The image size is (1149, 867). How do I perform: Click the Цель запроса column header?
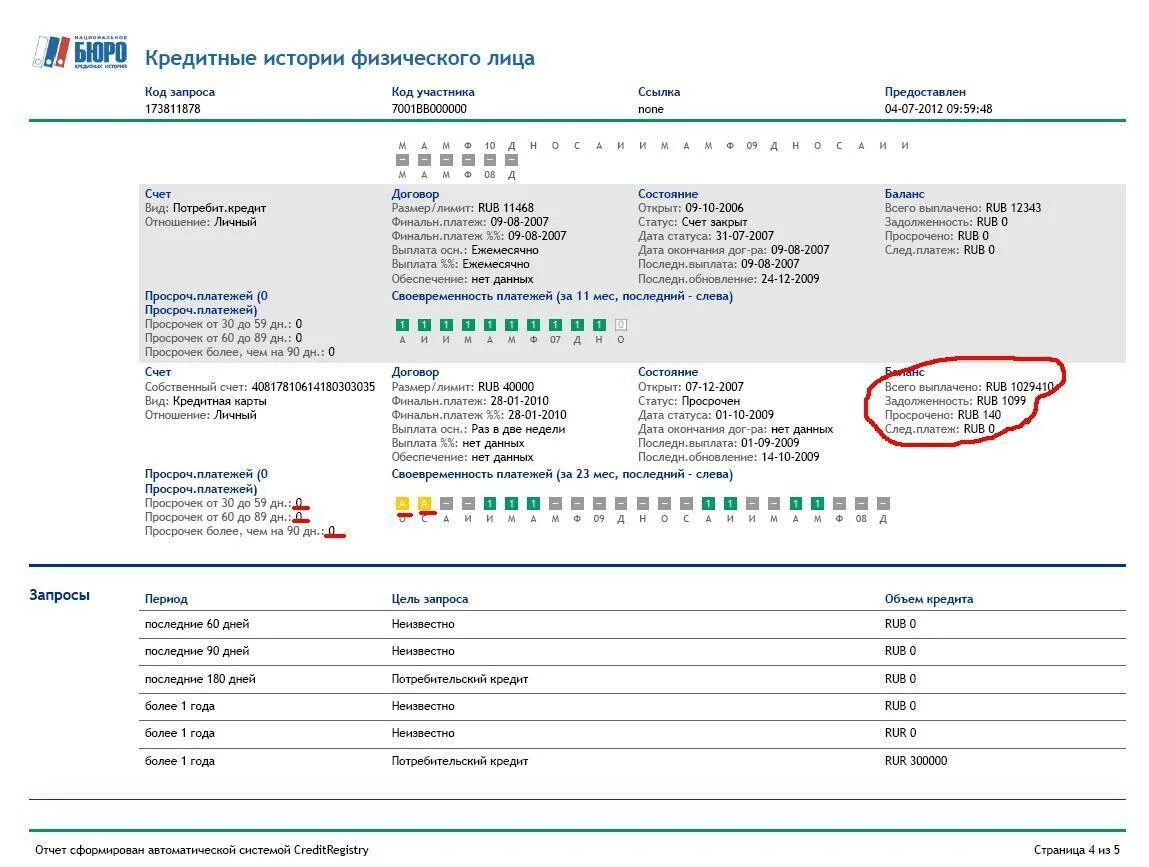429,599
